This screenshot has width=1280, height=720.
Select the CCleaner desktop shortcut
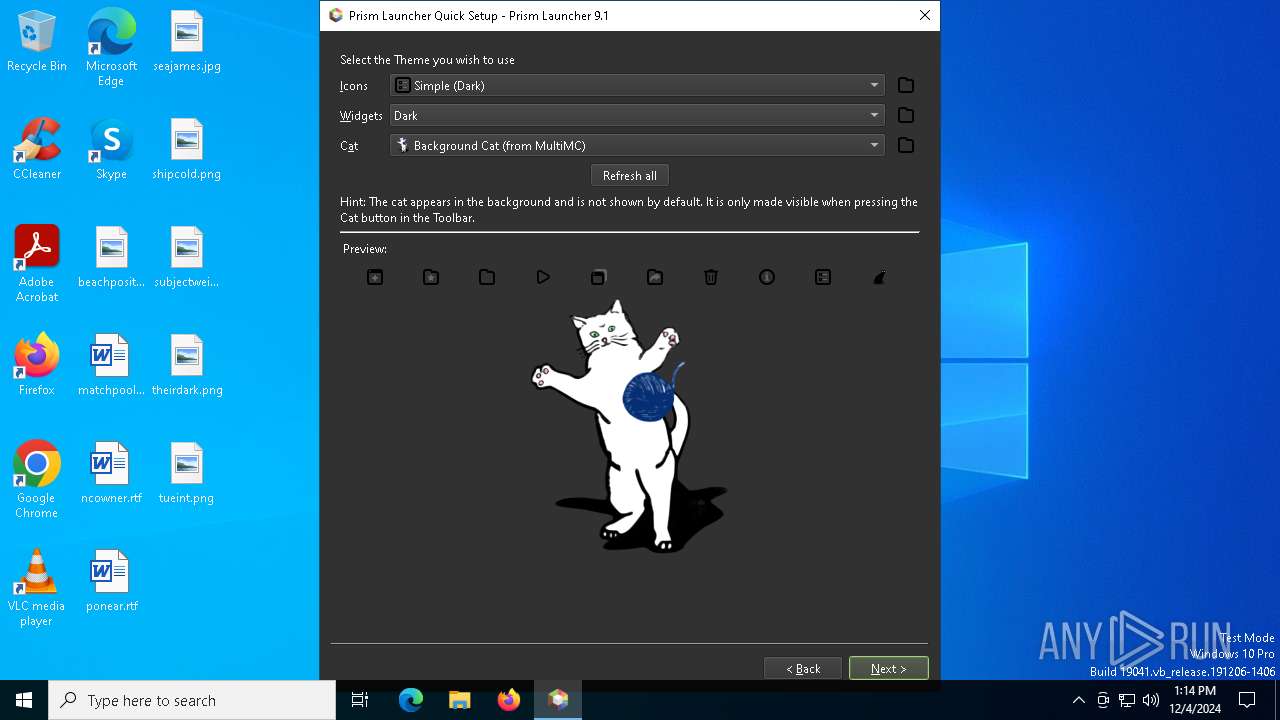[37, 150]
